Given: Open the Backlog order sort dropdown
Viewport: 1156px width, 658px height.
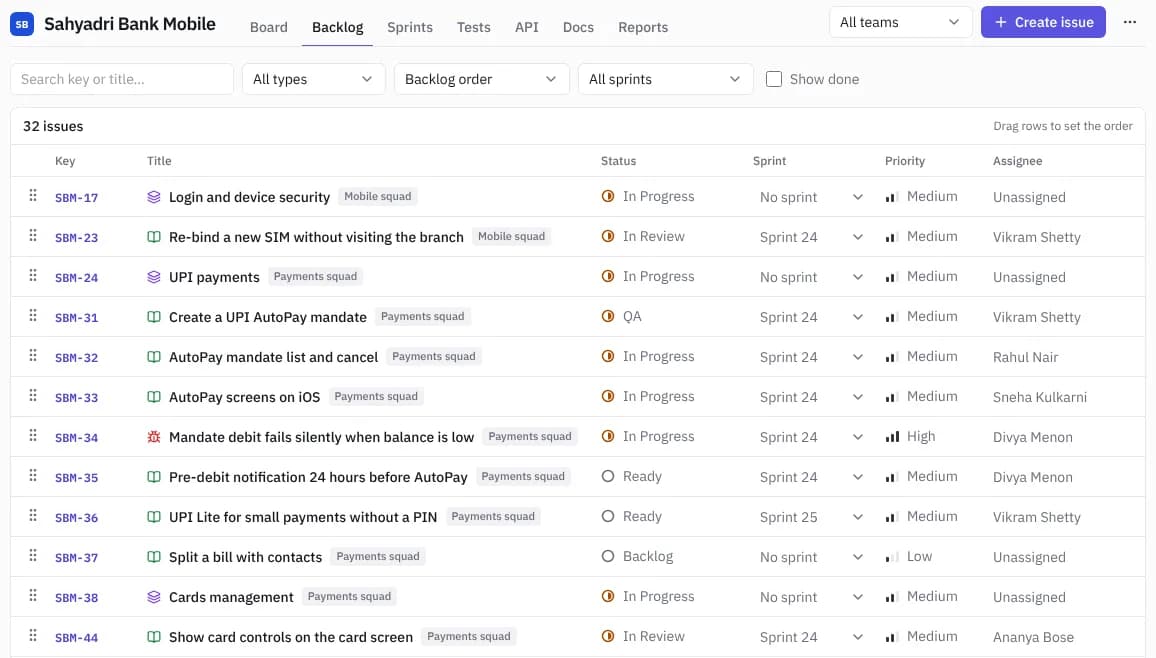Looking at the screenshot, I should 481,79.
